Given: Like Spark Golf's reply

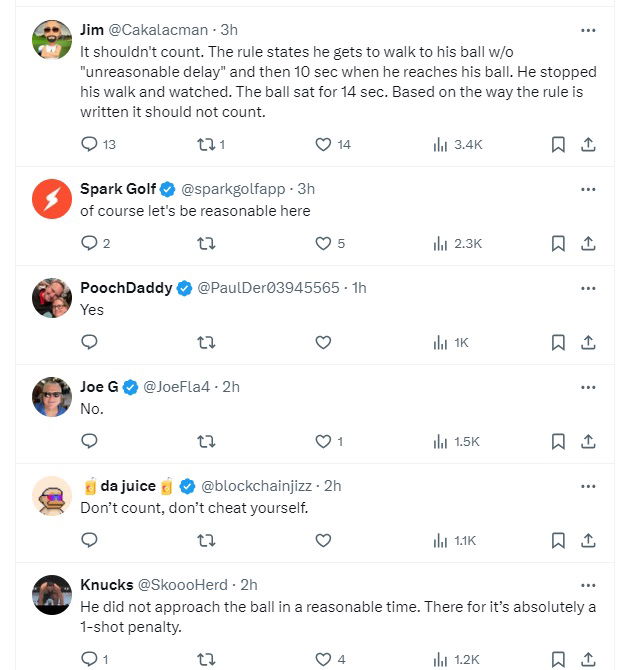Looking at the screenshot, I should click(x=323, y=243).
